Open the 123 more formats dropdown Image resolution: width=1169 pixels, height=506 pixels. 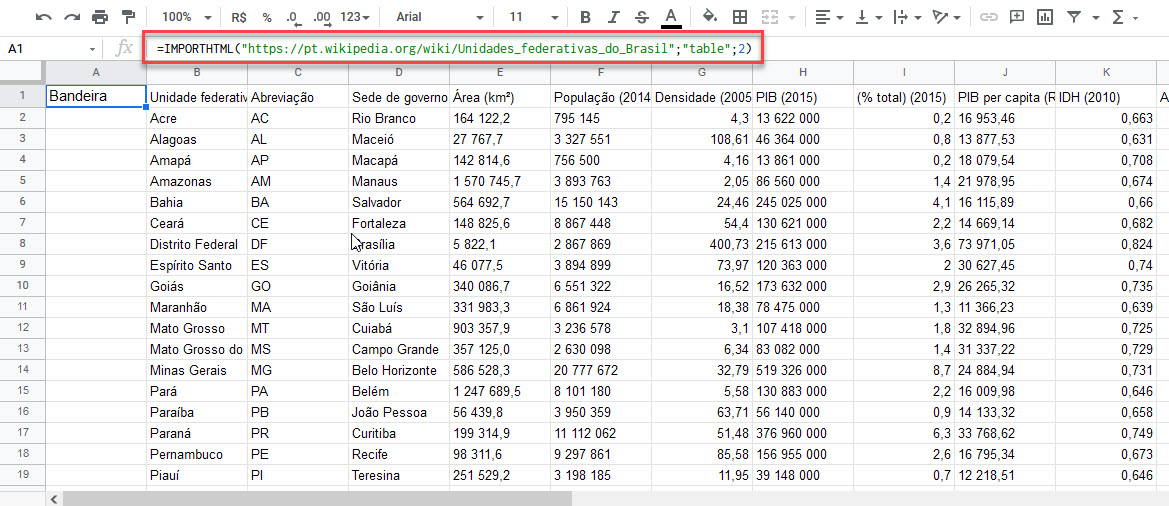[x=355, y=16]
